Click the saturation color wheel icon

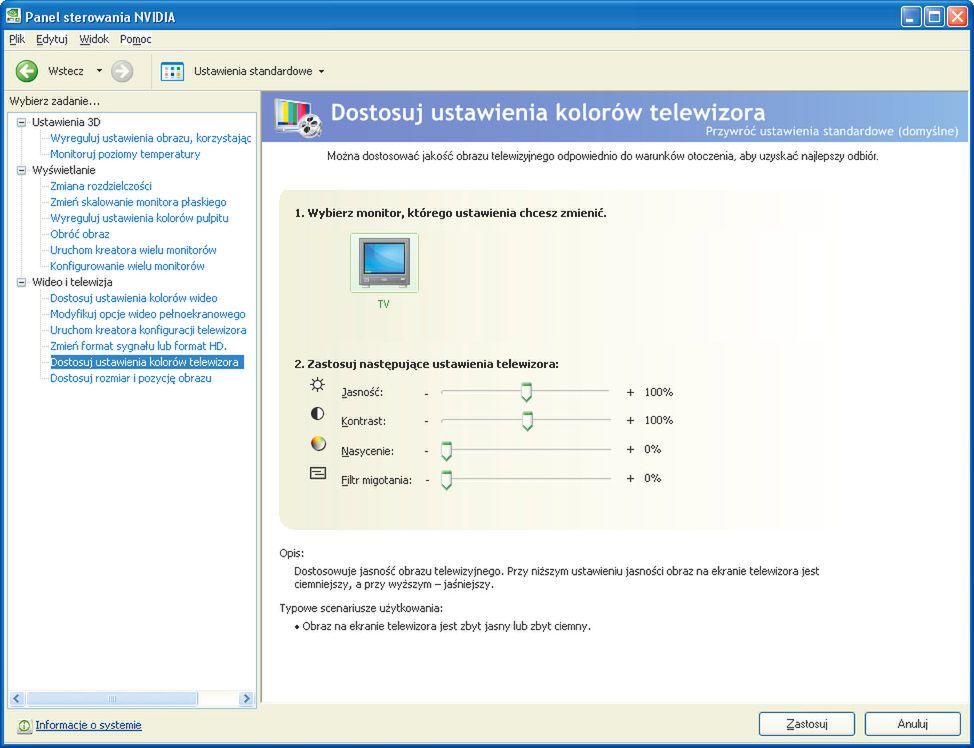pos(317,444)
